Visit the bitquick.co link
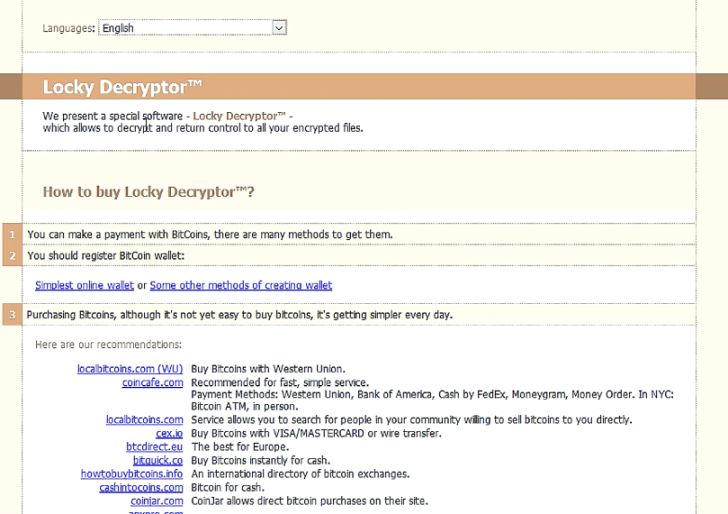 coord(158,460)
